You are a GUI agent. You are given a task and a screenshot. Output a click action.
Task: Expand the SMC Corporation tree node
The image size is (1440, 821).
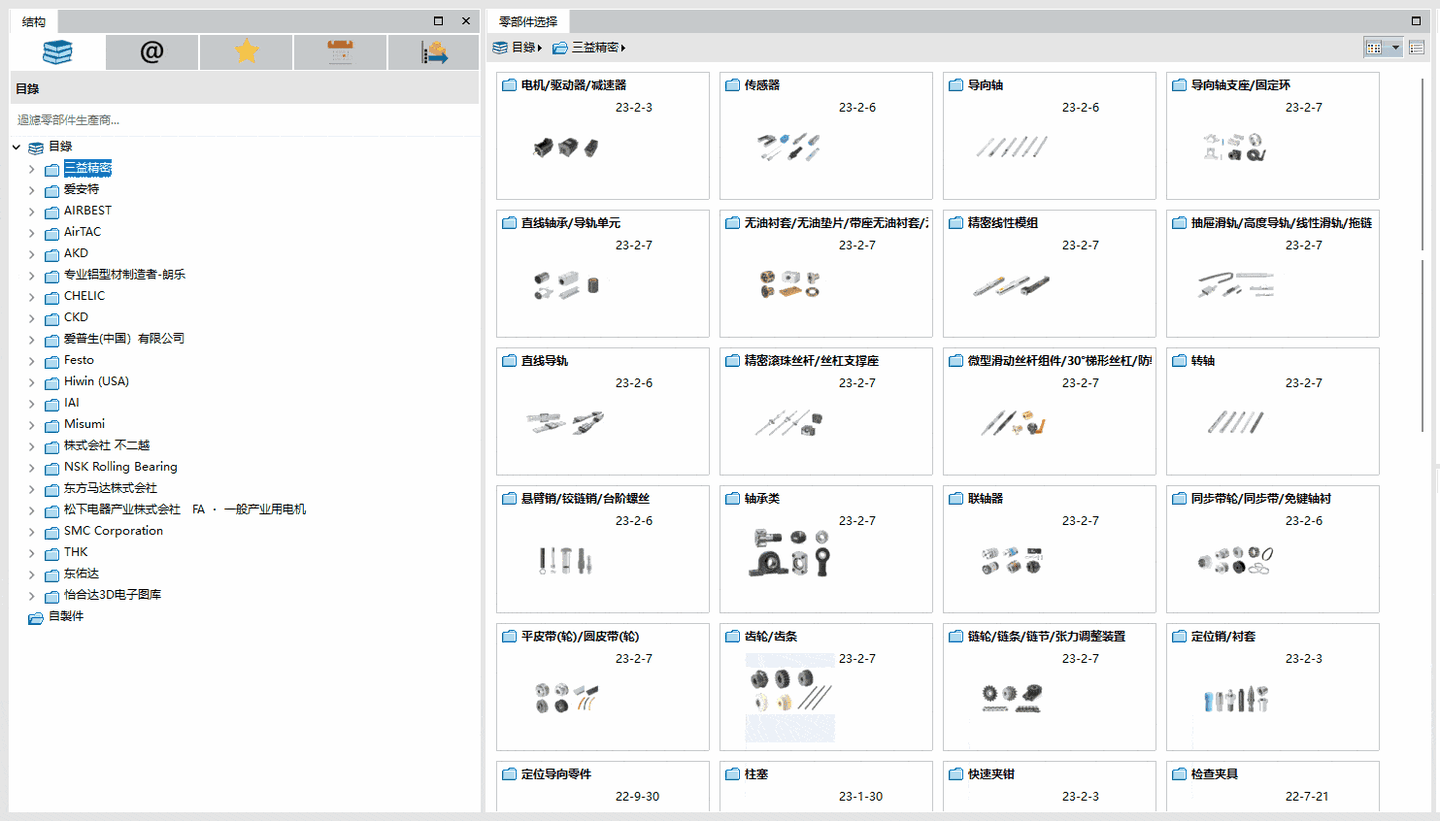[31, 530]
